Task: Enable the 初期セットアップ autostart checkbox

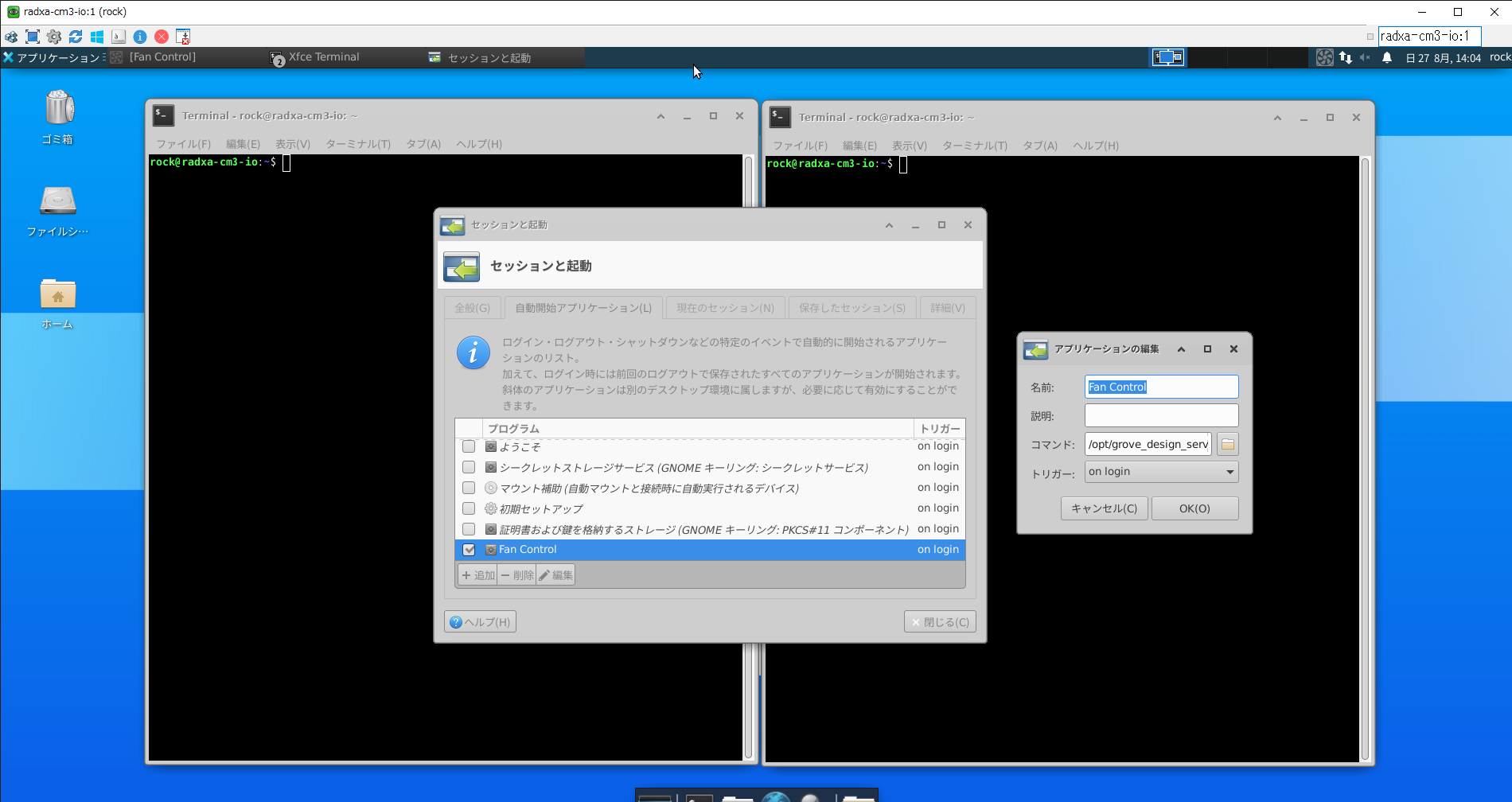Action: coord(469,508)
